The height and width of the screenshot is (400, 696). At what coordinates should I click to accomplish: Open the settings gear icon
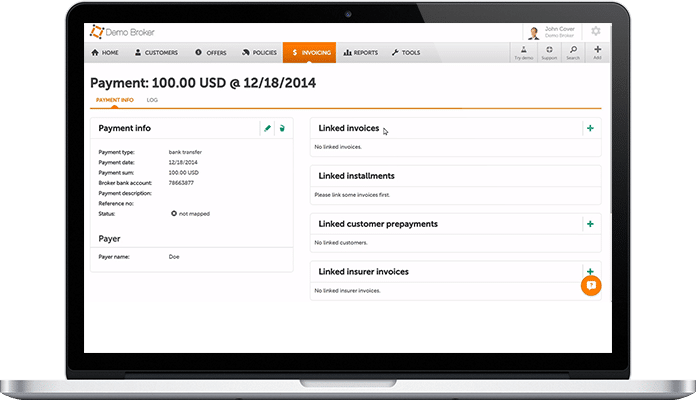[596, 31]
